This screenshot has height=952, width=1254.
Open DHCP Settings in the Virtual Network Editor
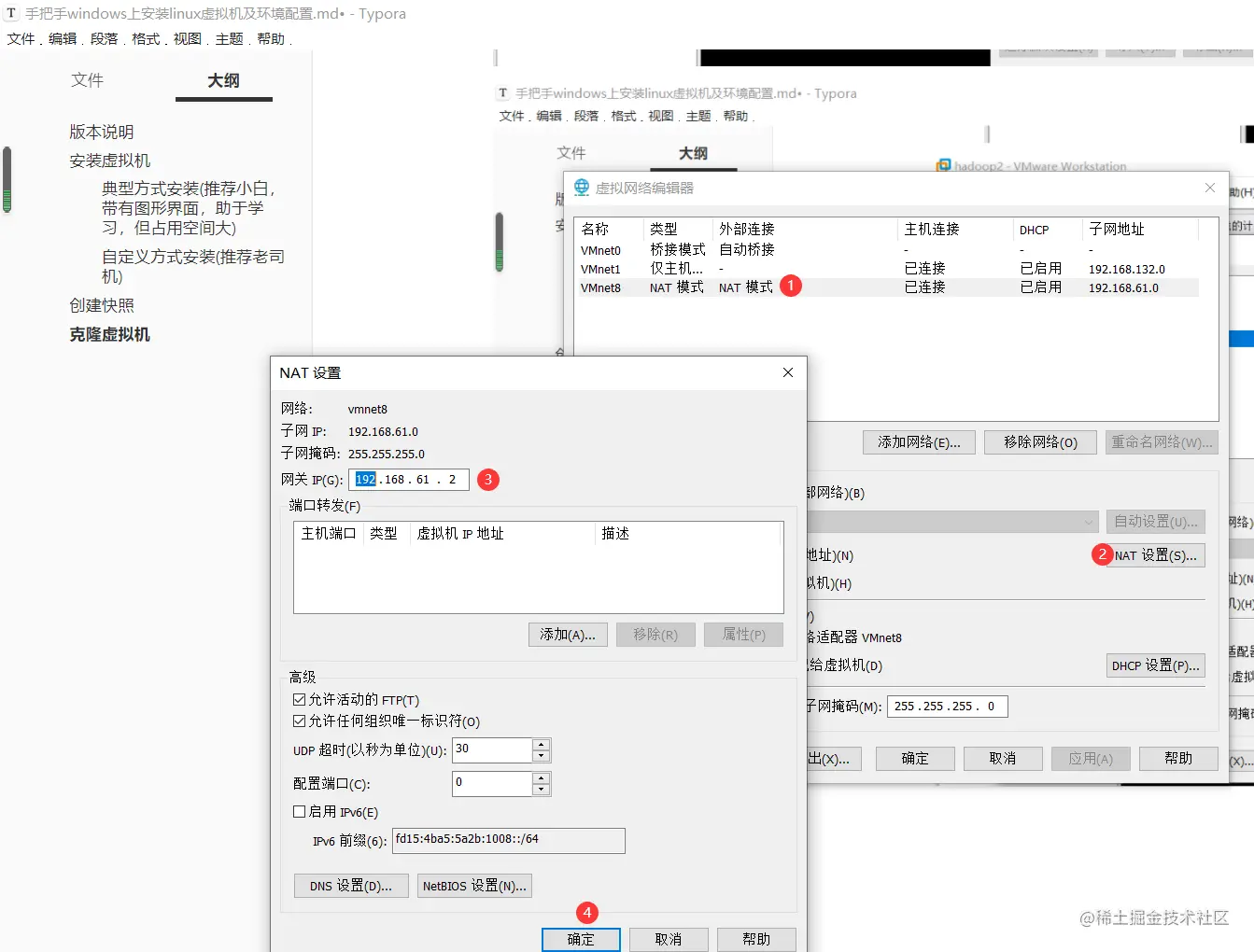(x=1155, y=665)
